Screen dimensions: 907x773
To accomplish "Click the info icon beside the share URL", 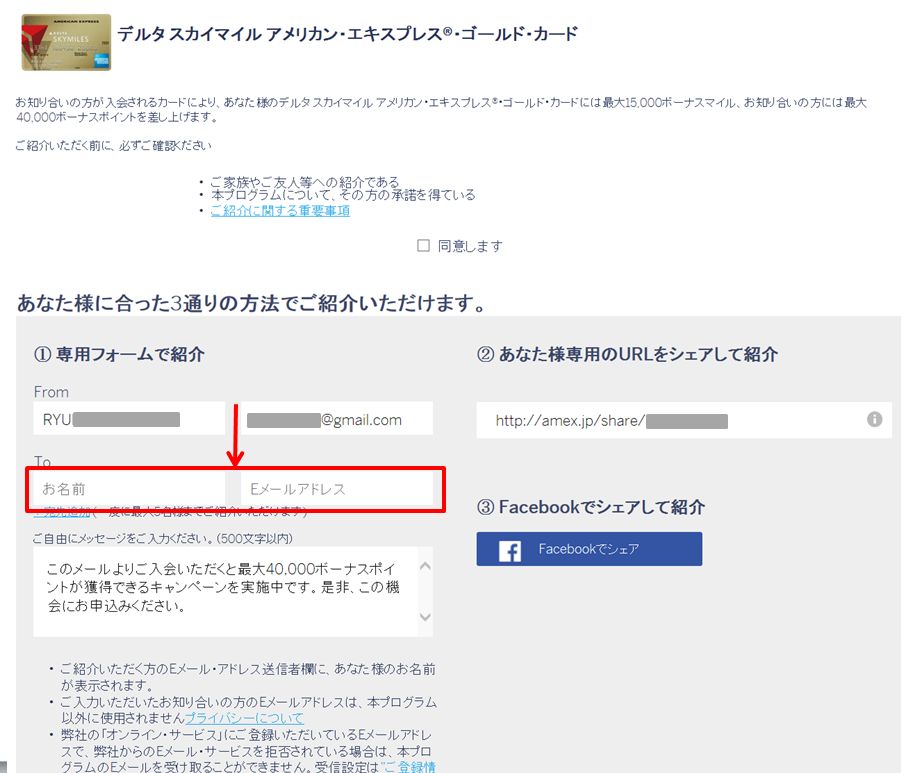I will tap(875, 419).
